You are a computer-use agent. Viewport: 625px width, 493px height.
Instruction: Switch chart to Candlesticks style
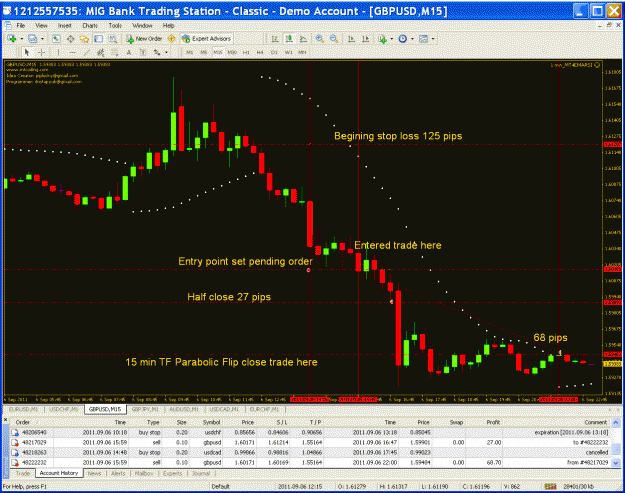point(289,39)
